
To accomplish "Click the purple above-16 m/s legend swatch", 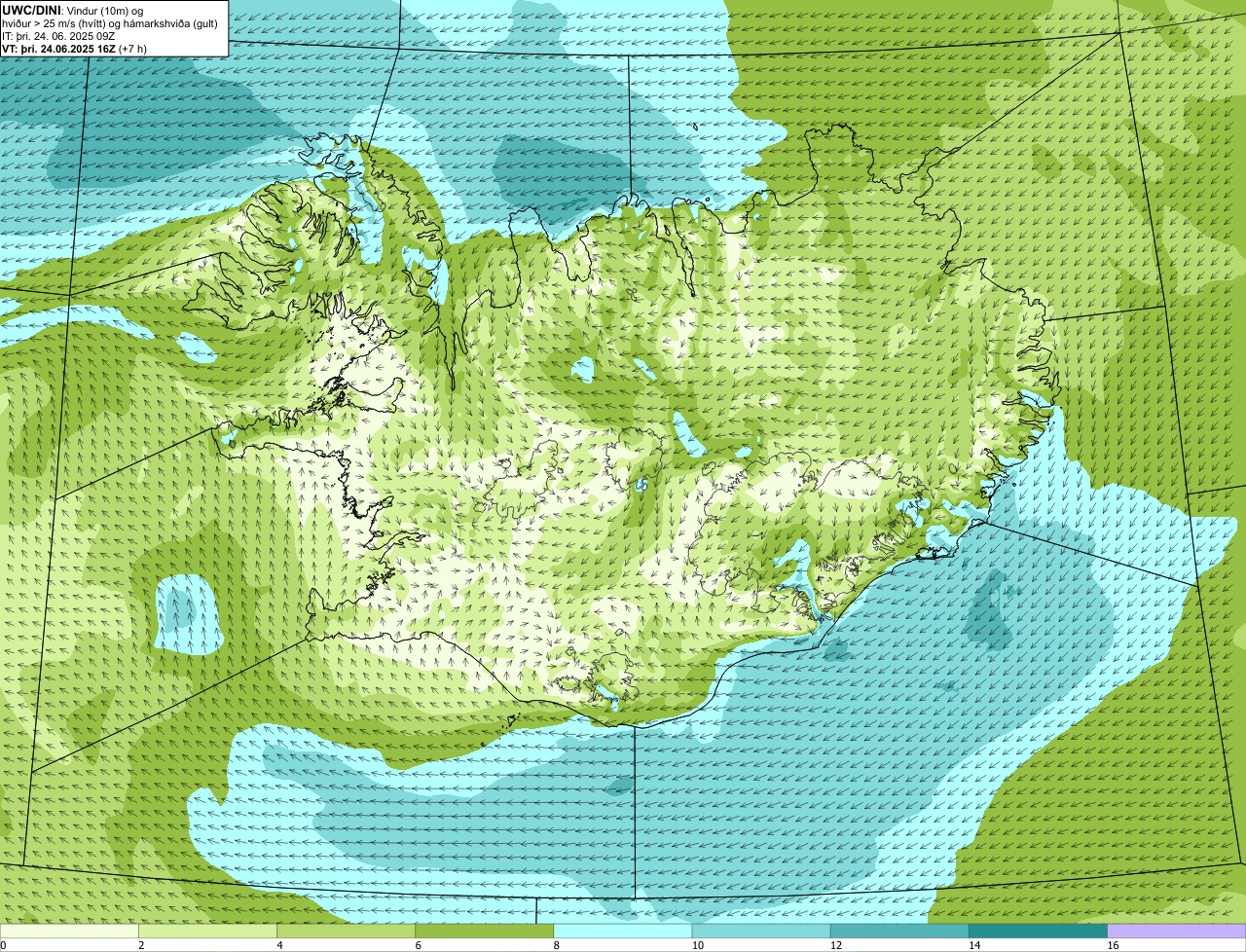I will pos(1177,932).
